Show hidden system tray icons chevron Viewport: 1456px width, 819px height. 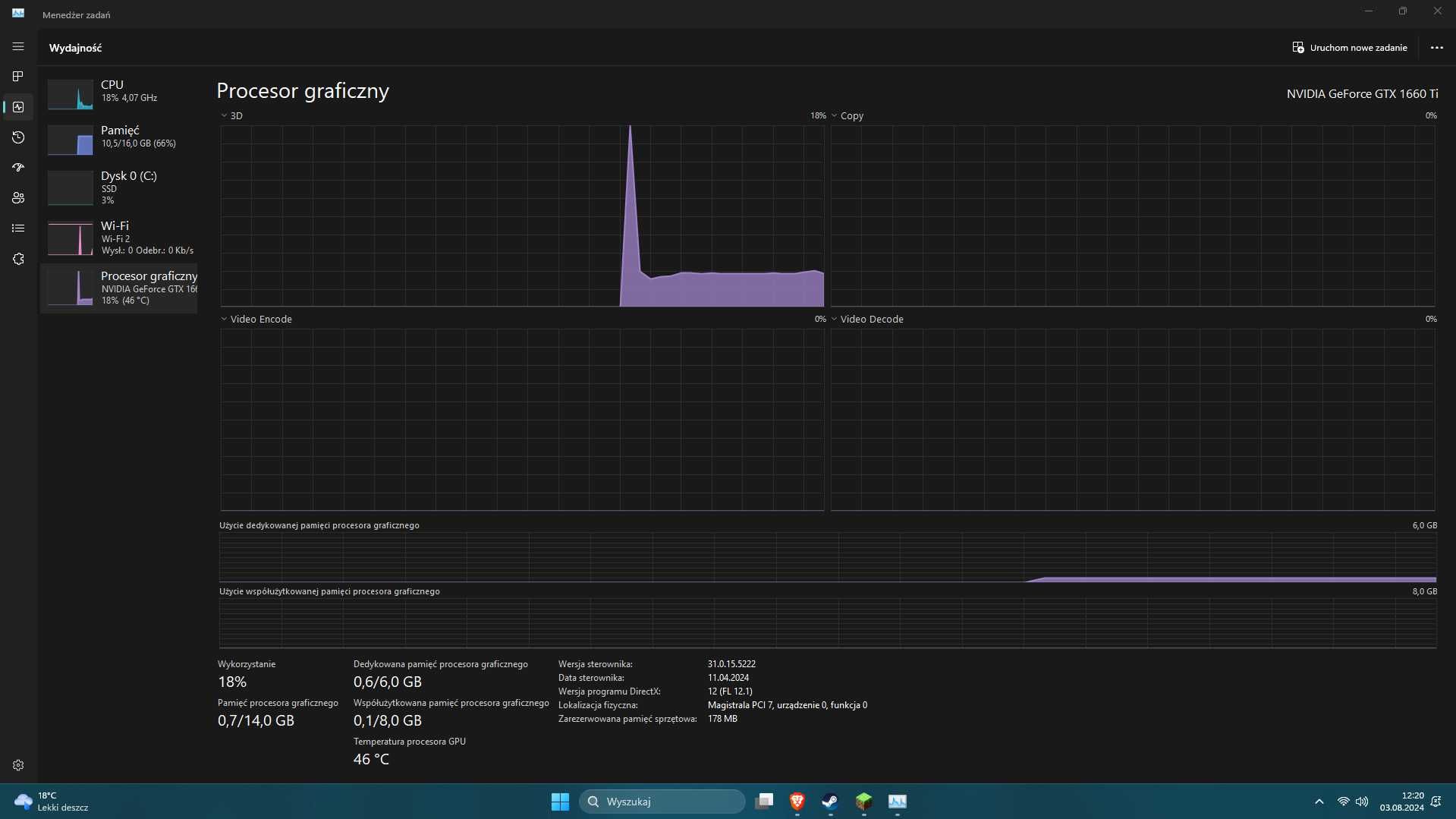[x=1319, y=802]
